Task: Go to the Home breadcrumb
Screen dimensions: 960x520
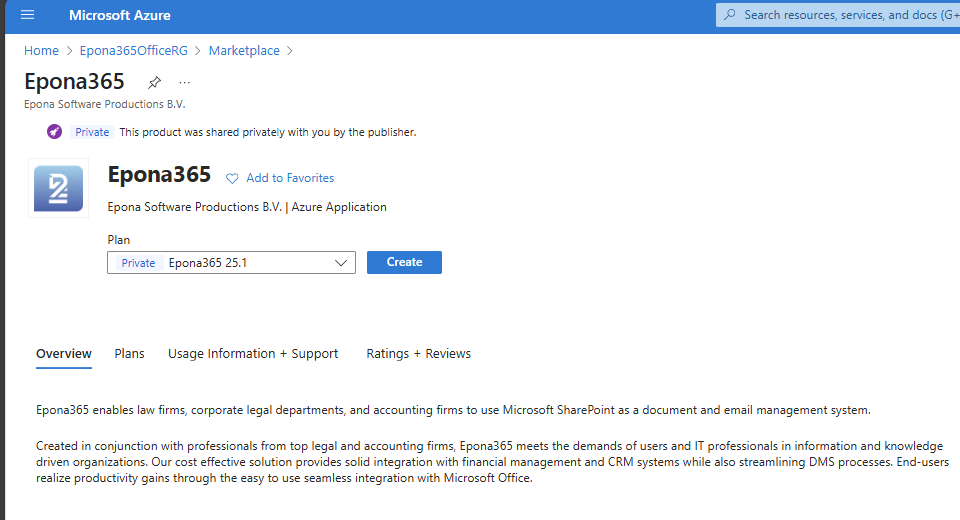Action: [x=41, y=51]
